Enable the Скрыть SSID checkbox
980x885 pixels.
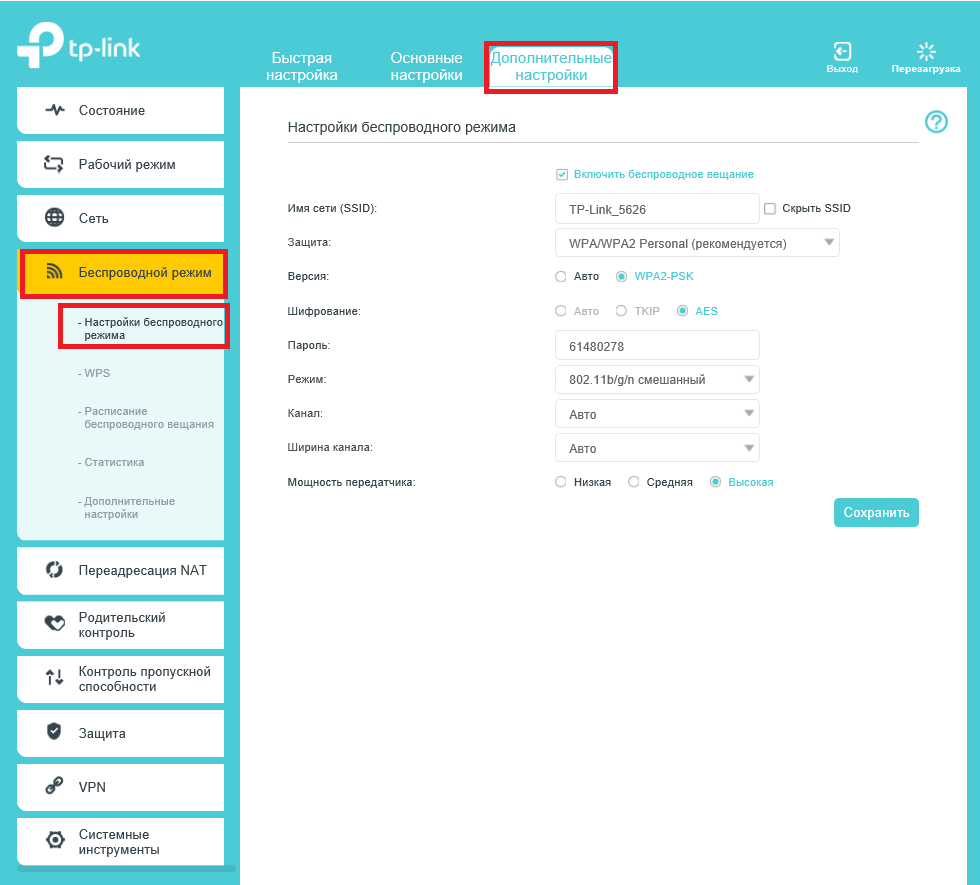[x=770, y=209]
